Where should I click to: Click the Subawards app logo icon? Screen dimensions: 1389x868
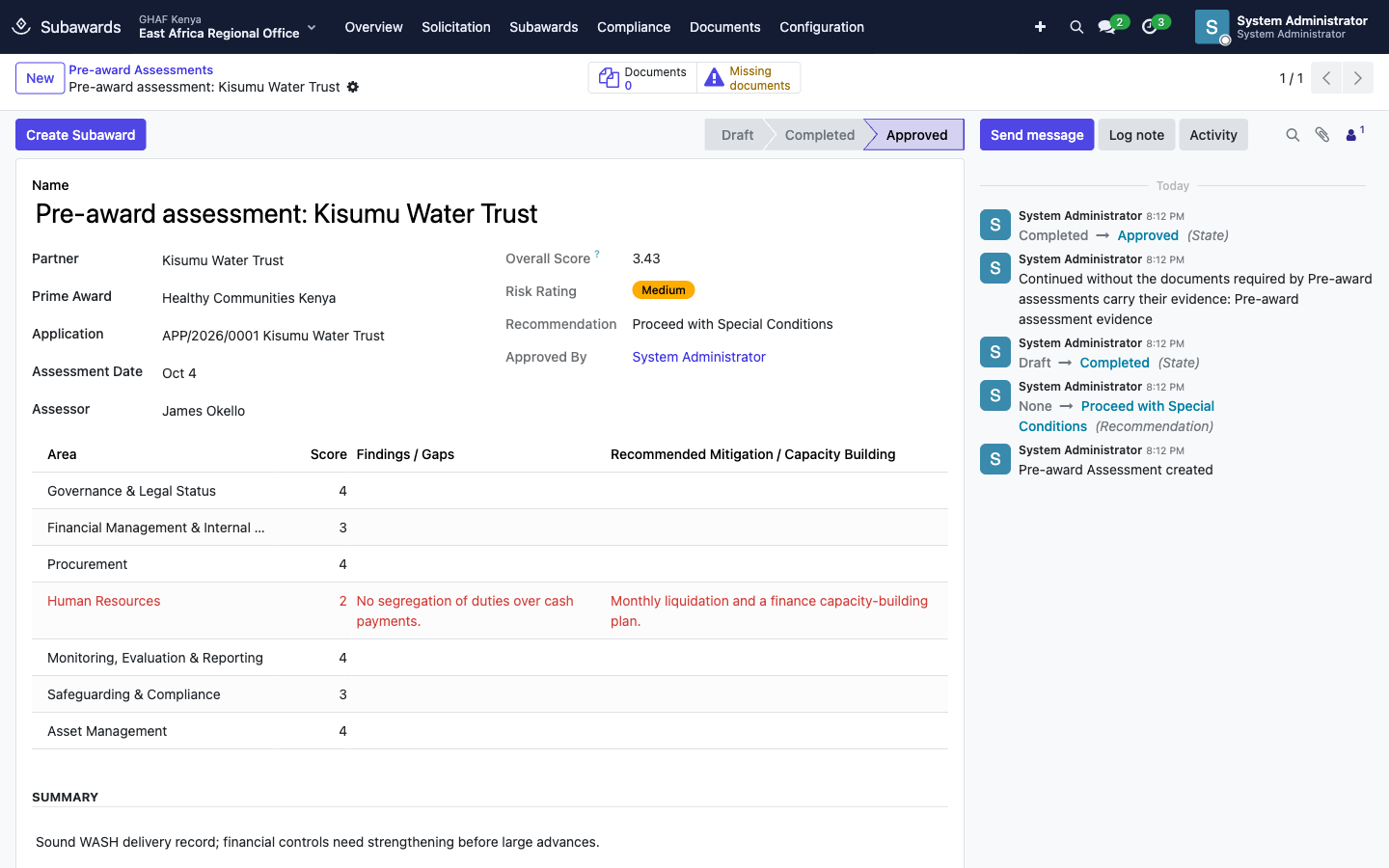(21, 27)
